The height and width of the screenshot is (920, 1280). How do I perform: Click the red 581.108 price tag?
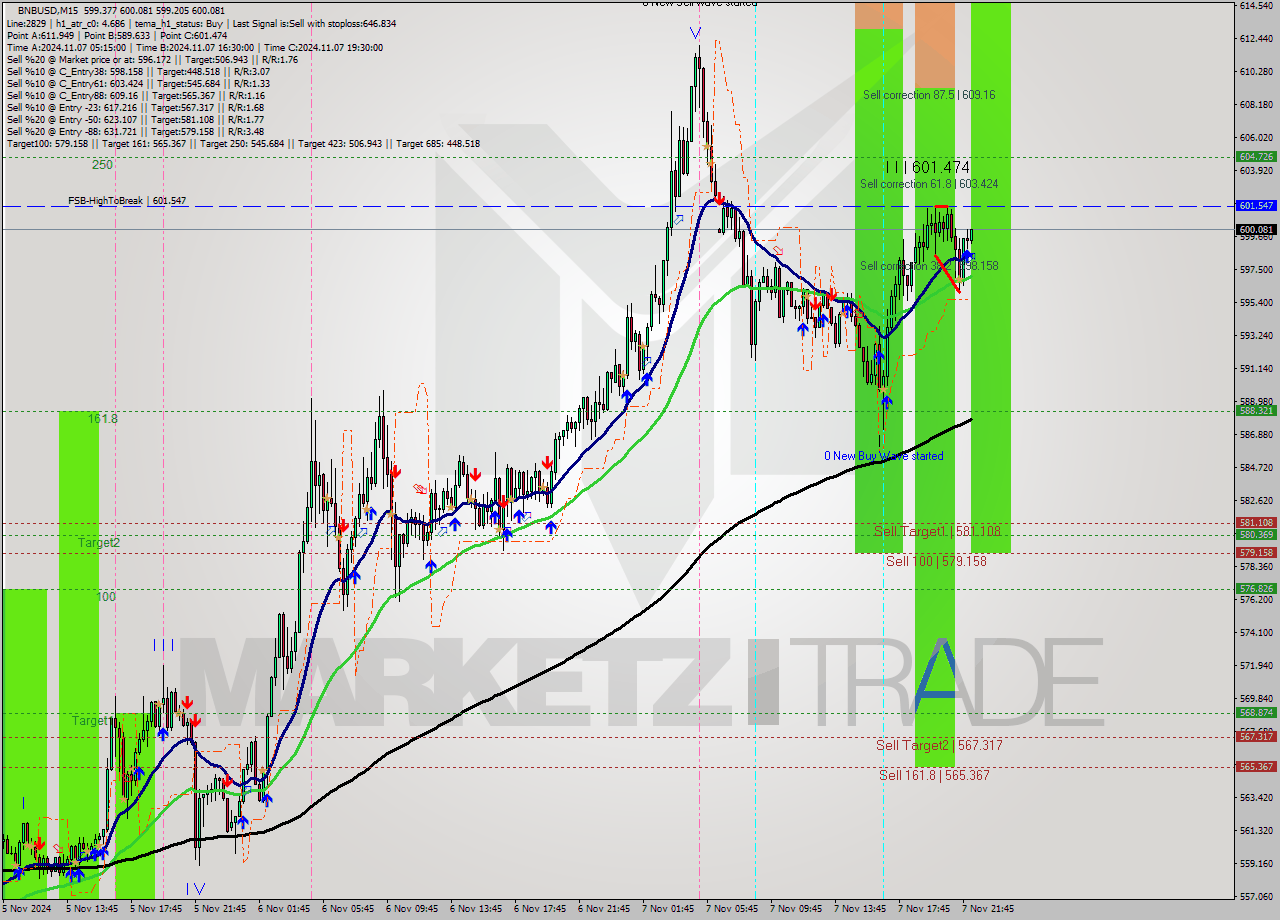coord(1256,522)
